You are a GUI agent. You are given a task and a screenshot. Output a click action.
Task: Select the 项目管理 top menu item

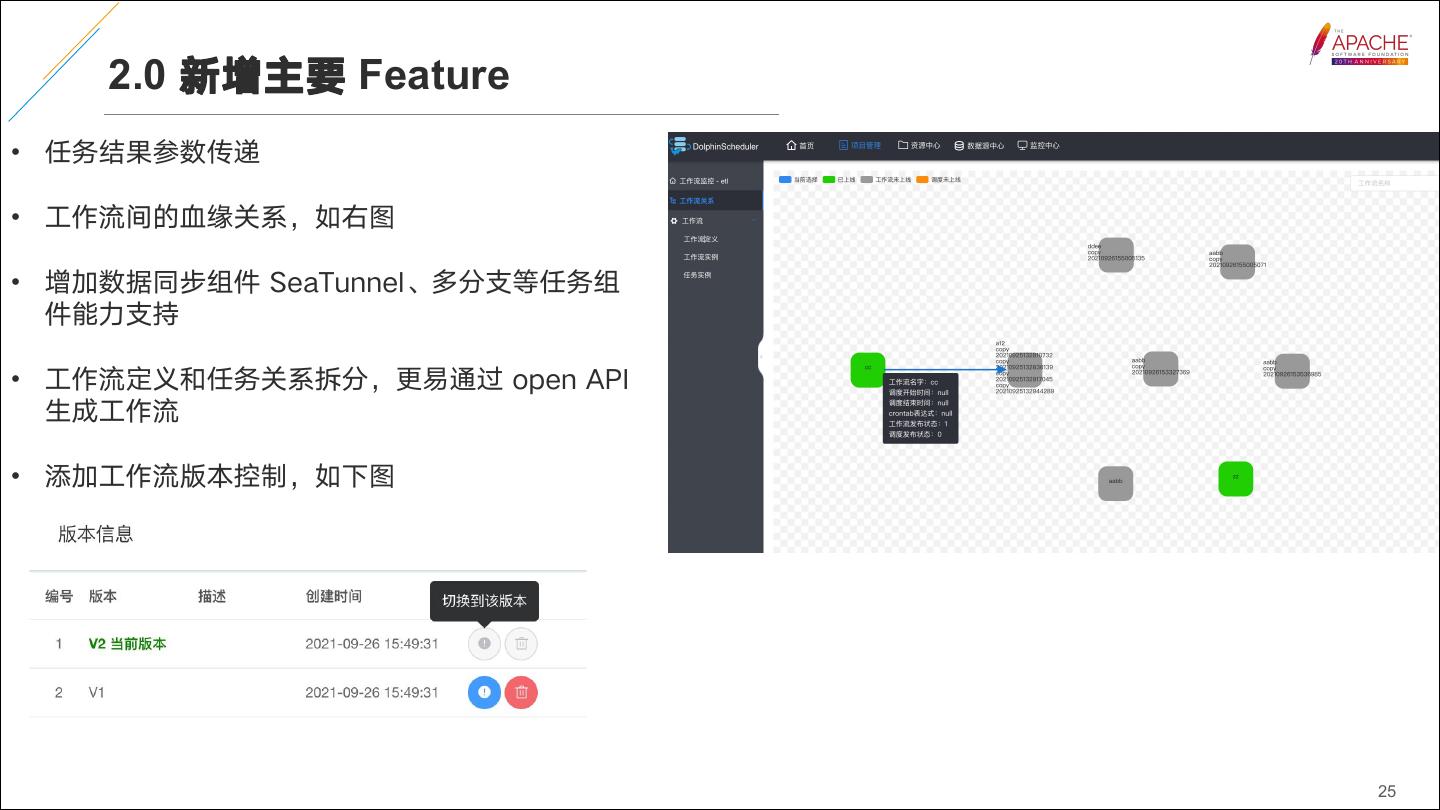[x=860, y=146]
